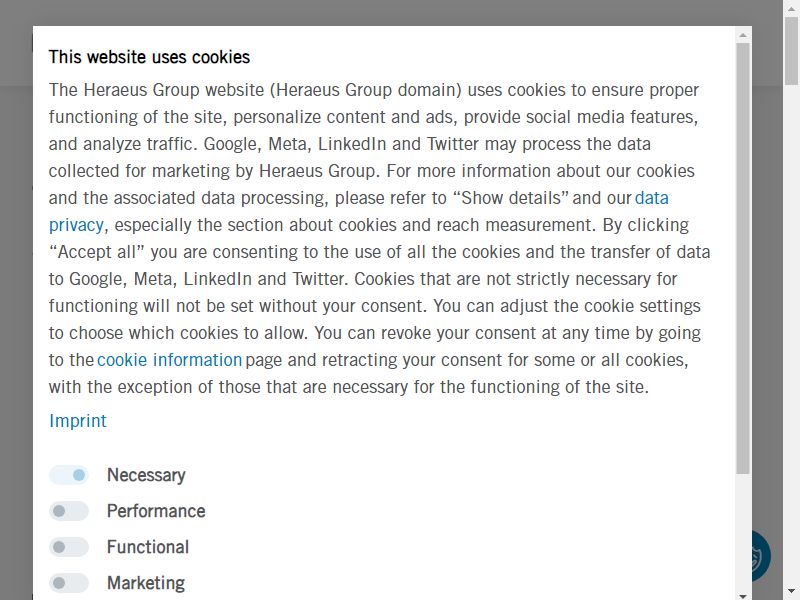Click the Marketing label text
The width and height of the screenshot is (800, 600).
tap(146, 583)
